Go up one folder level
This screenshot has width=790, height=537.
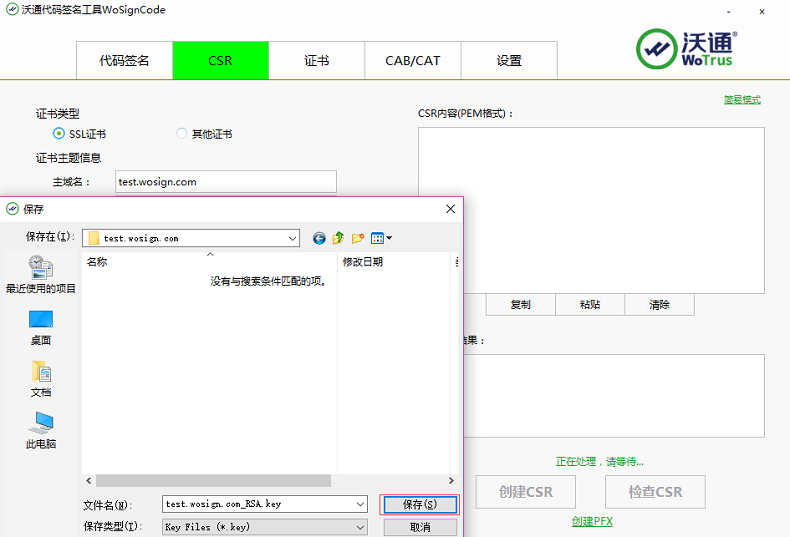(x=338, y=238)
